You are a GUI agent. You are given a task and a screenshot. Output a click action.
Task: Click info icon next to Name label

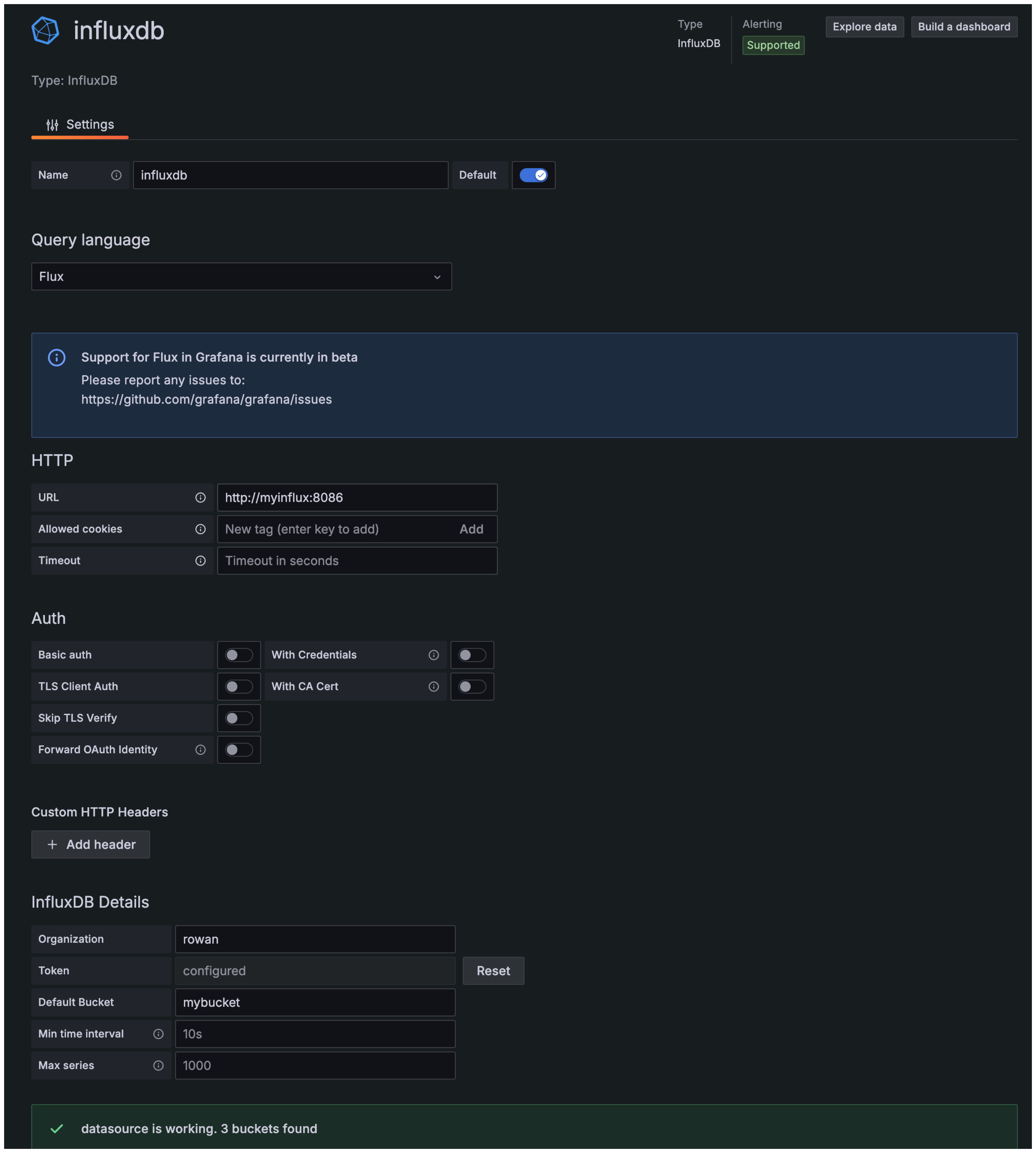pyautogui.click(x=116, y=175)
